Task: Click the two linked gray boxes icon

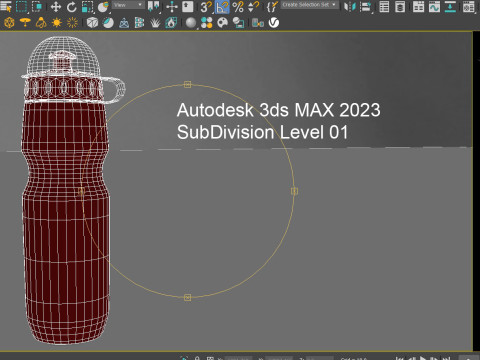Action: [x=258, y=23]
